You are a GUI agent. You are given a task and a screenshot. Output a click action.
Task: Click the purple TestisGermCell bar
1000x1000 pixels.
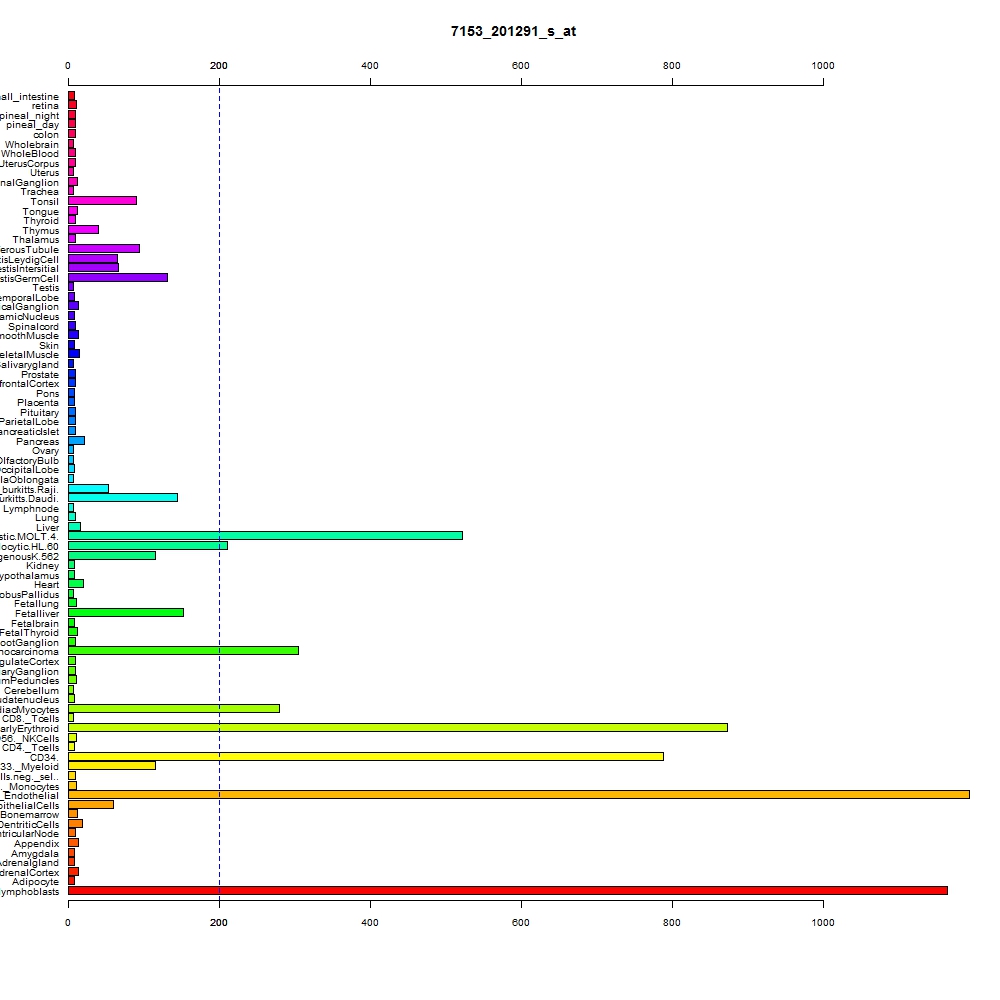coord(118,277)
